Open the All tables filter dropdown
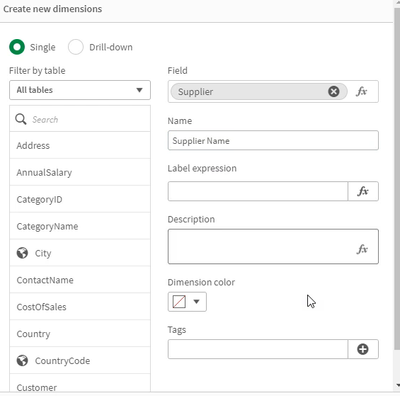The width and height of the screenshot is (400, 396). click(80, 90)
